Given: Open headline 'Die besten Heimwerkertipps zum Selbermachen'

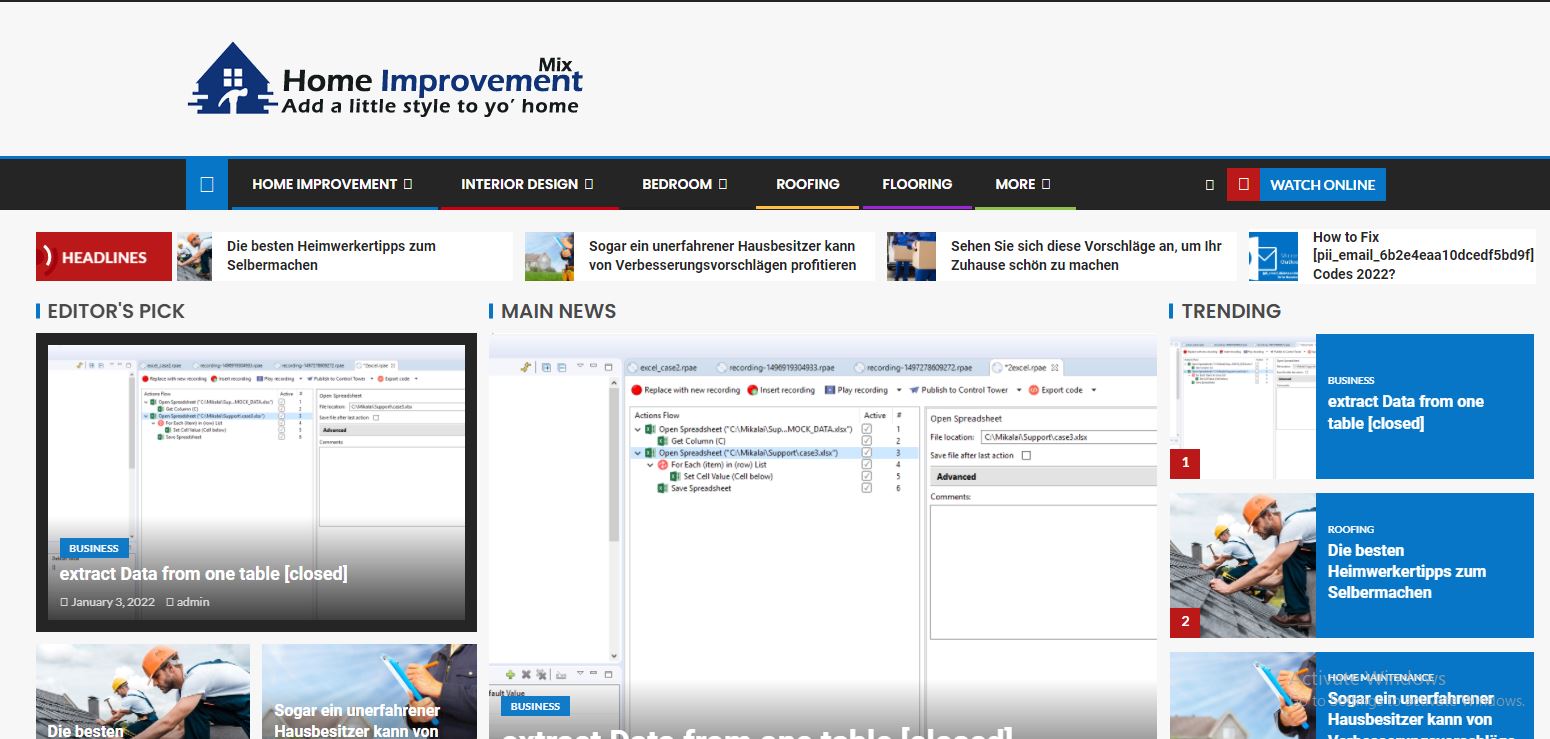Looking at the screenshot, I should click(x=331, y=255).
